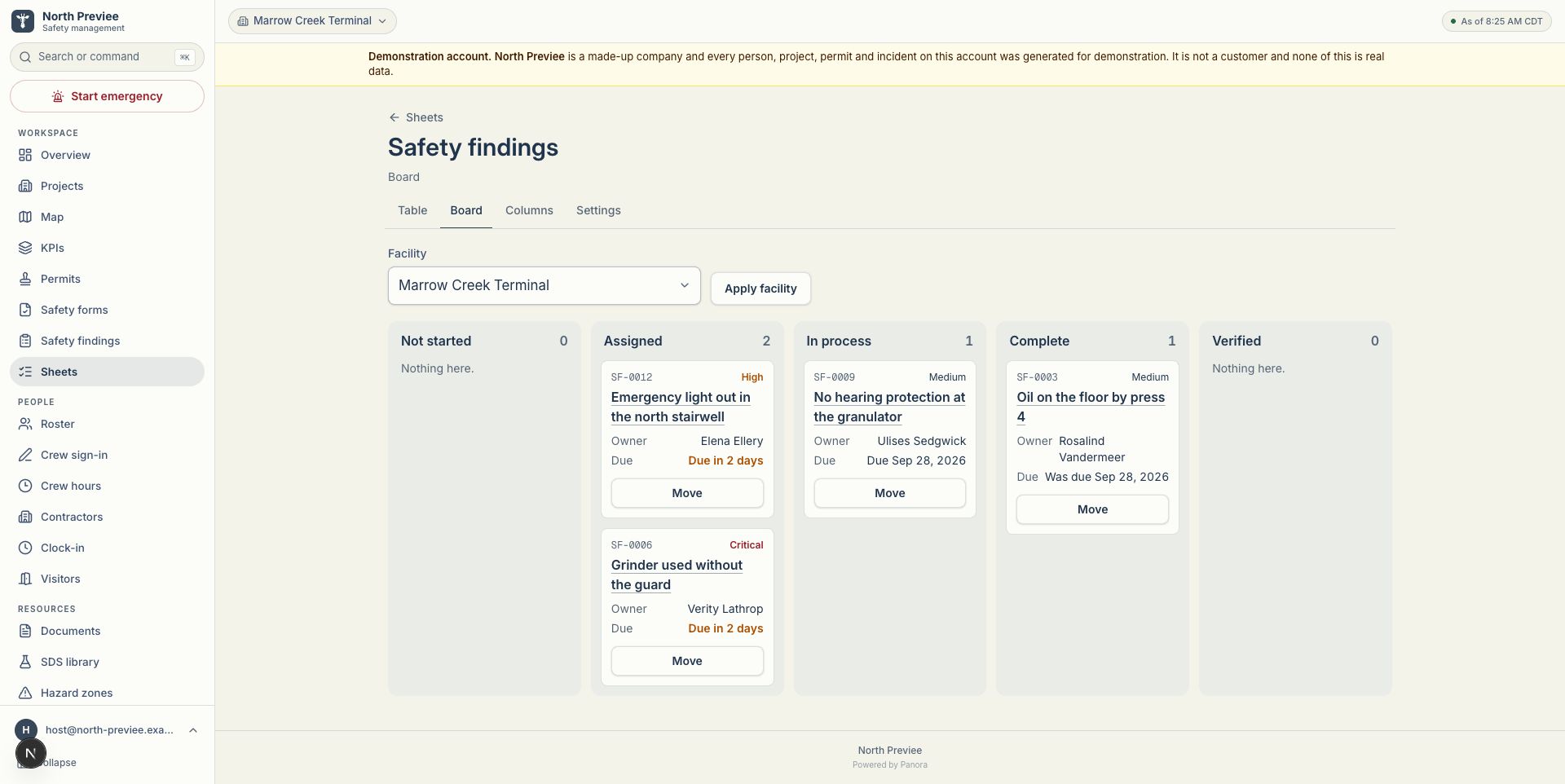Expand the host account menu chevron

click(x=193, y=730)
